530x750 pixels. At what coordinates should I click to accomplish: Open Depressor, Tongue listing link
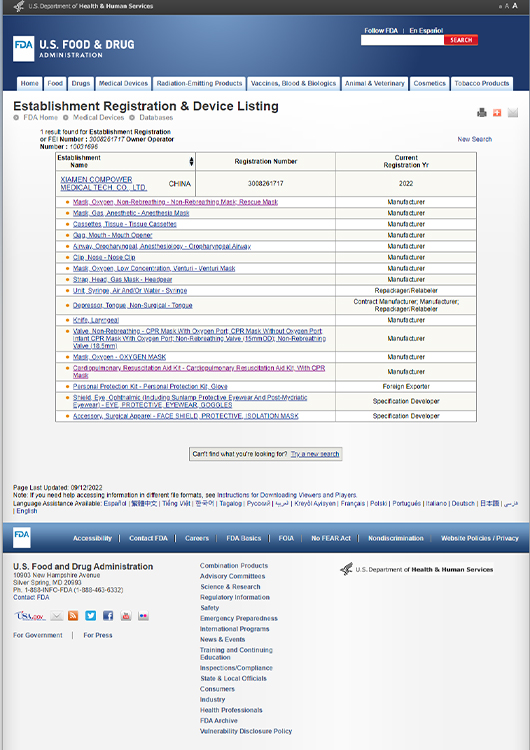pos(132,305)
